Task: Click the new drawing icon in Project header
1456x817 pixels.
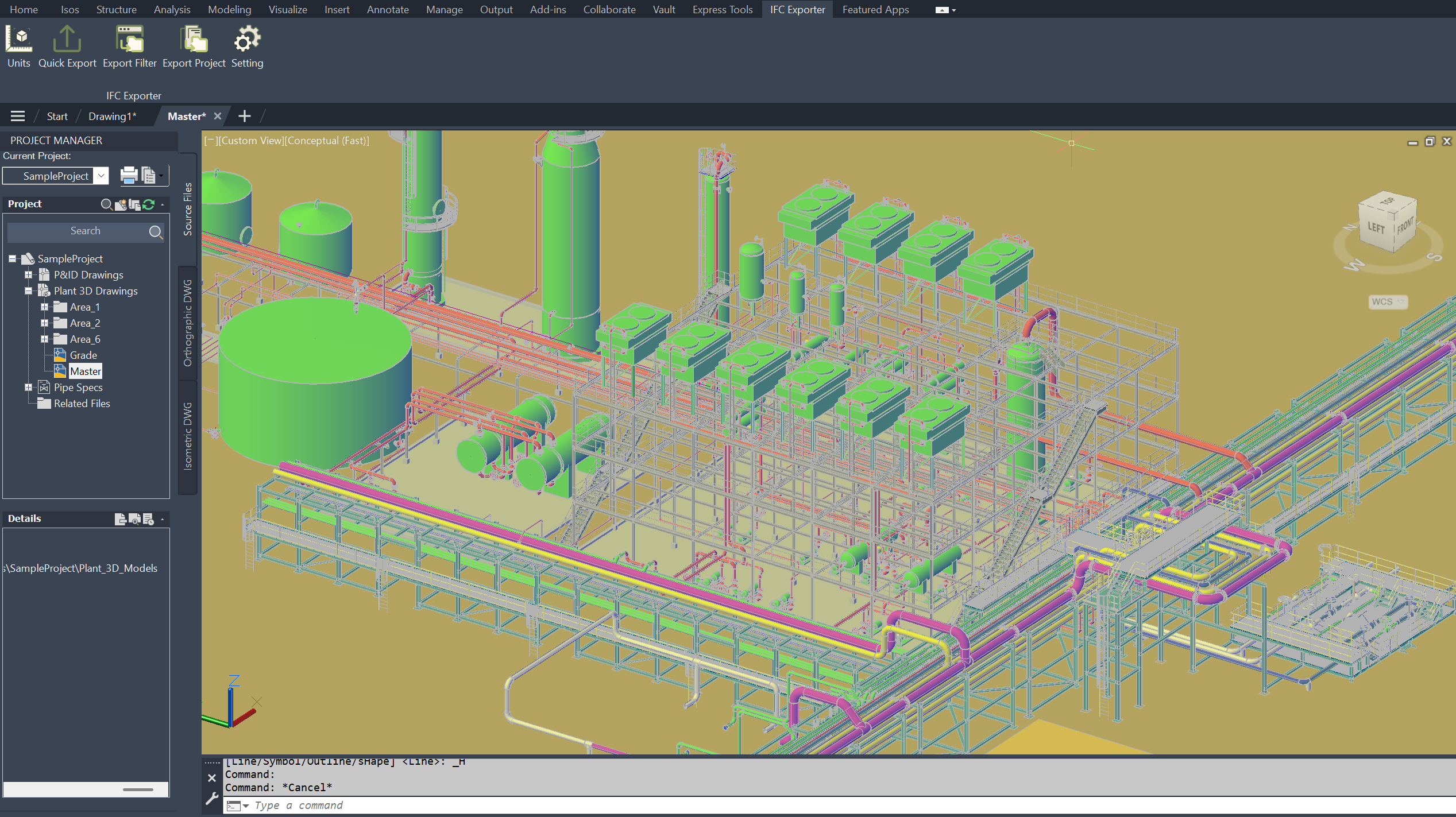Action: click(x=121, y=204)
